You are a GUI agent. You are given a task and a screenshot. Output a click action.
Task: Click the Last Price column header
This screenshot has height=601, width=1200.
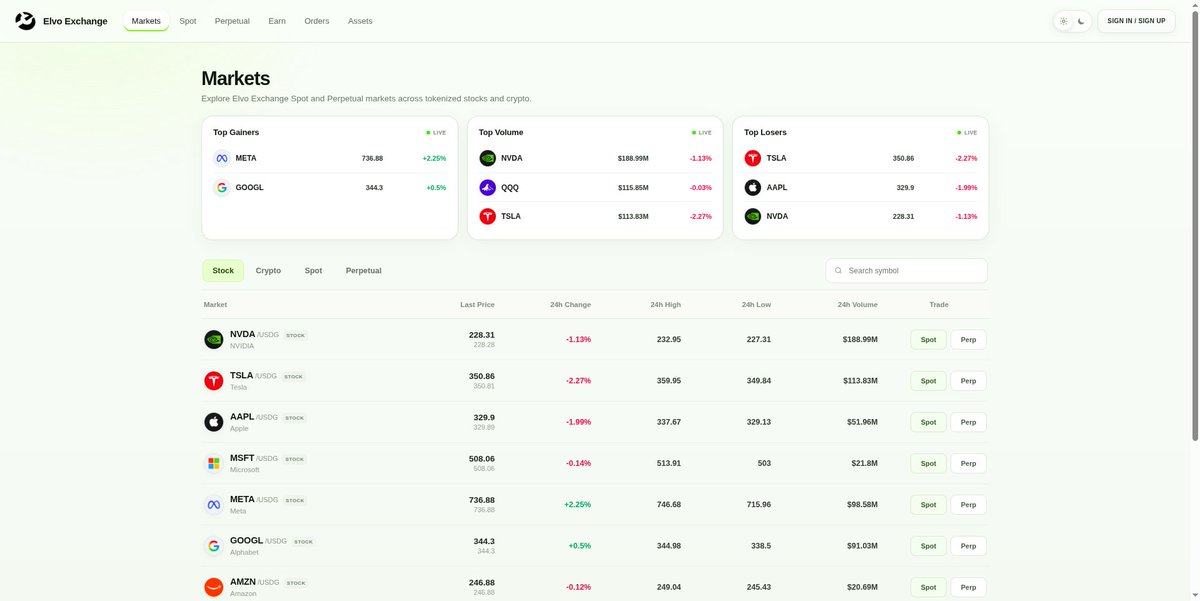(x=477, y=305)
